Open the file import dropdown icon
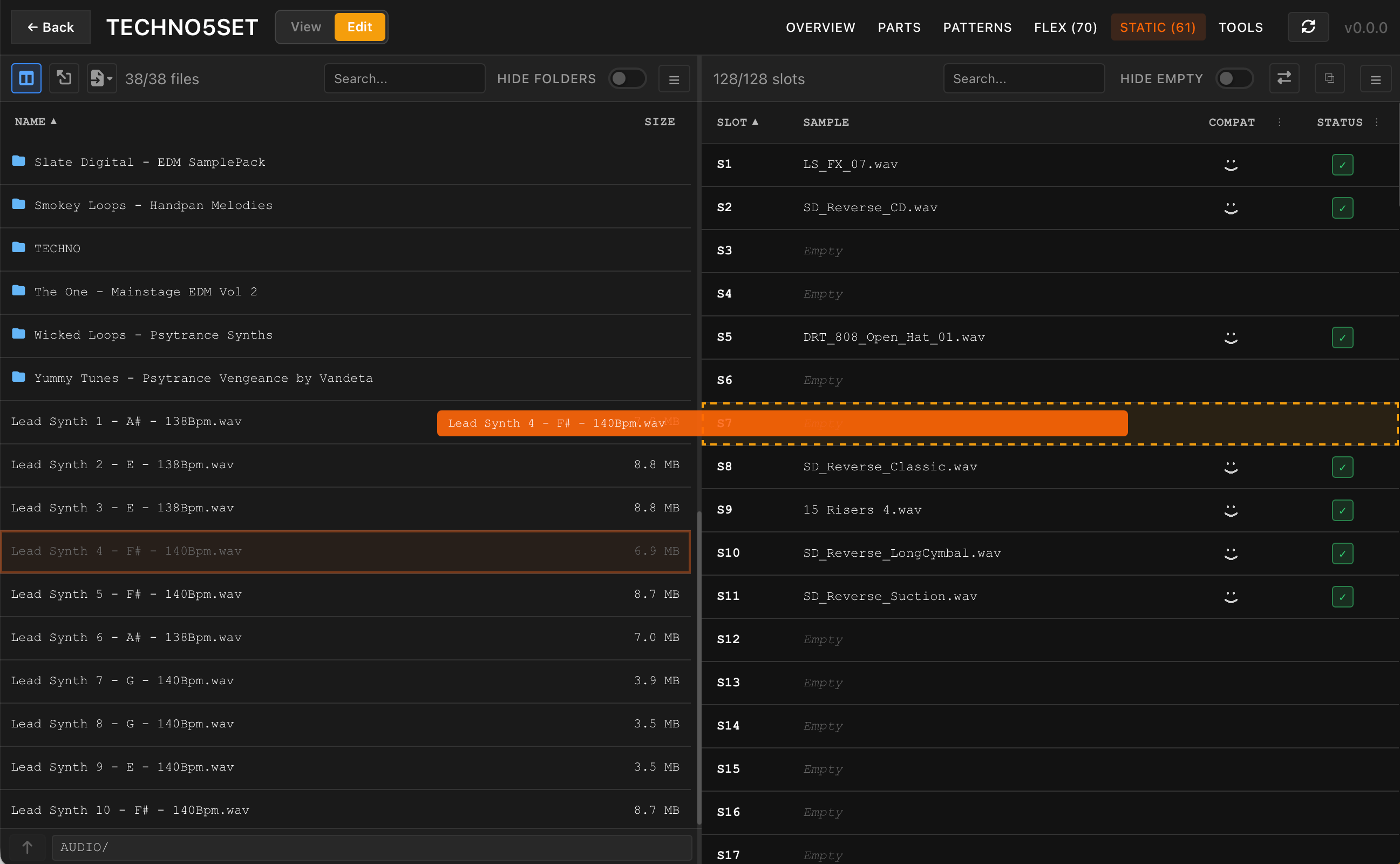The width and height of the screenshot is (1400, 864). pyautogui.click(x=101, y=78)
